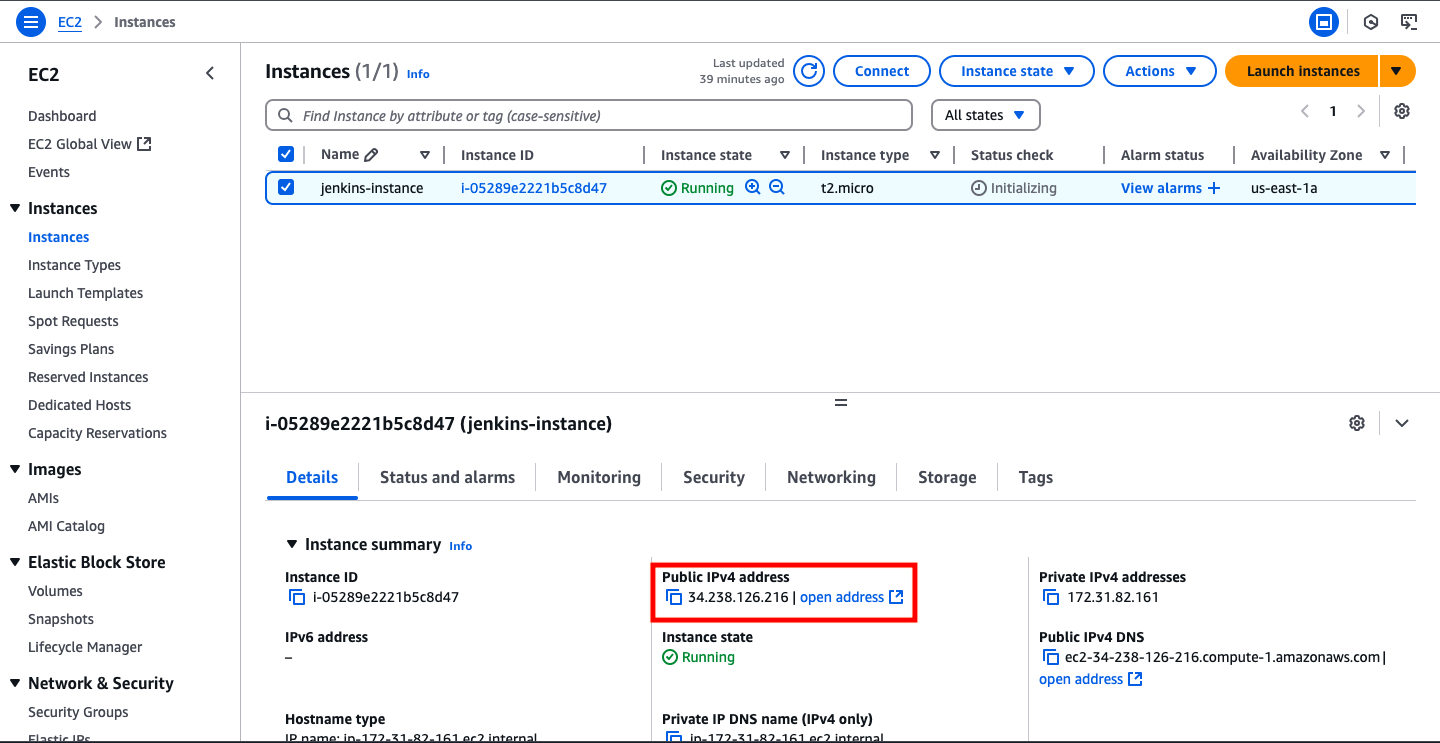Collapse the sidebar with chevron arrow

pyautogui.click(x=210, y=73)
